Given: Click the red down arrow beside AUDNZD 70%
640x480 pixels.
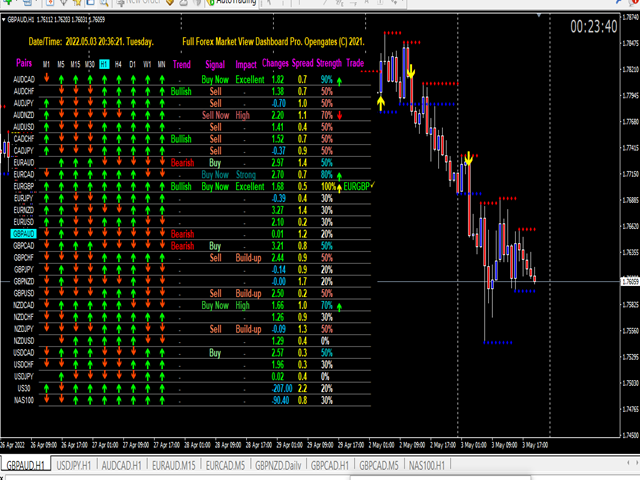Looking at the screenshot, I should tap(339, 115).
